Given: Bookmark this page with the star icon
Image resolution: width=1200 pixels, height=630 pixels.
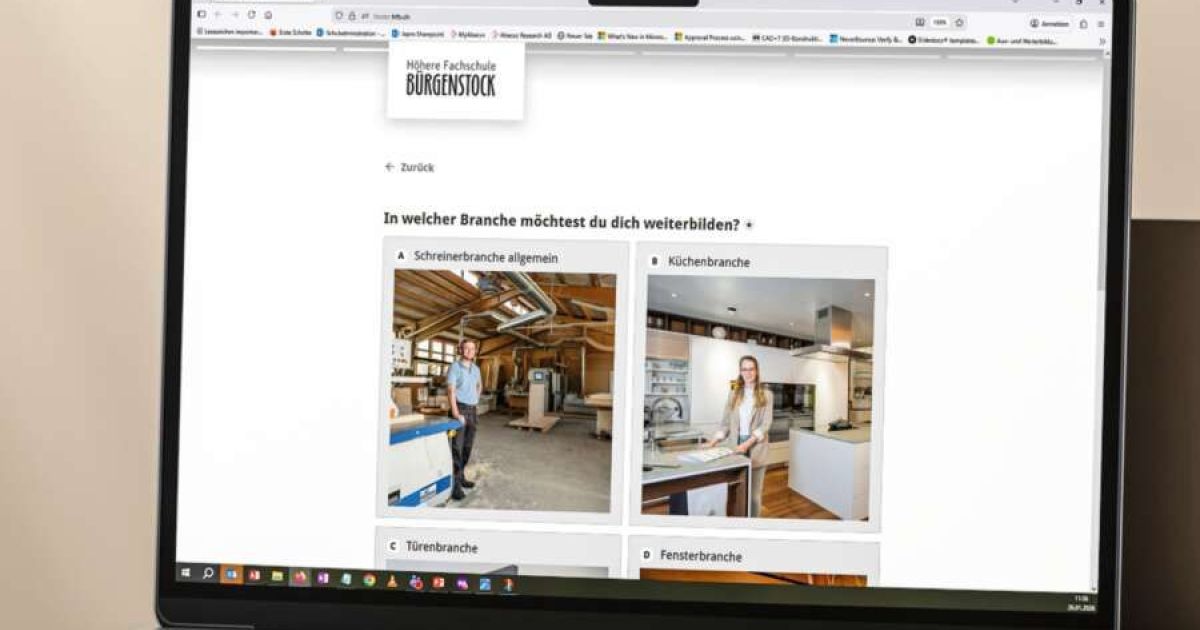Looking at the screenshot, I should 960,22.
